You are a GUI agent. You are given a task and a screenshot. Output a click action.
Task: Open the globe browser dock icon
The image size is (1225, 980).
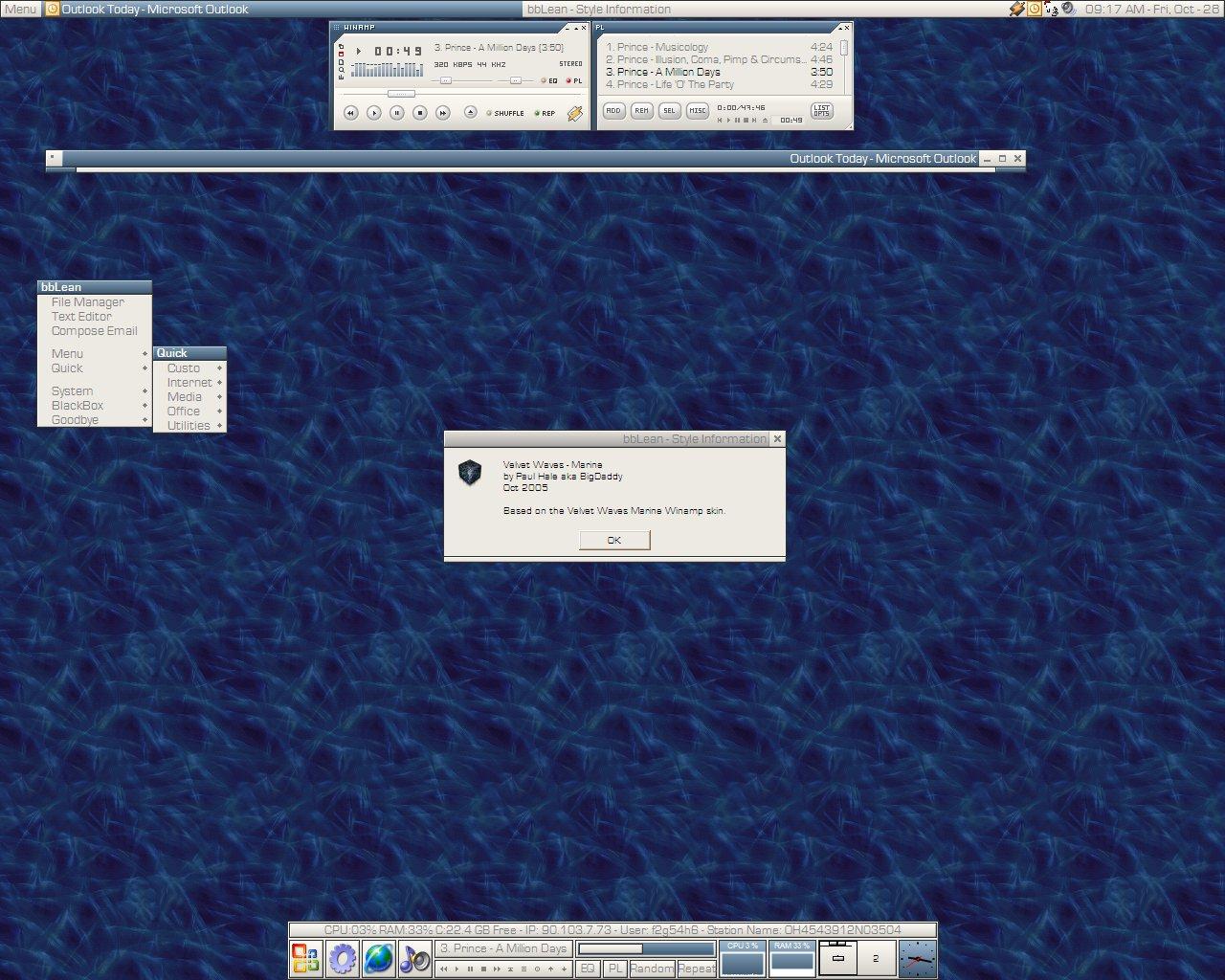coord(379,958)
